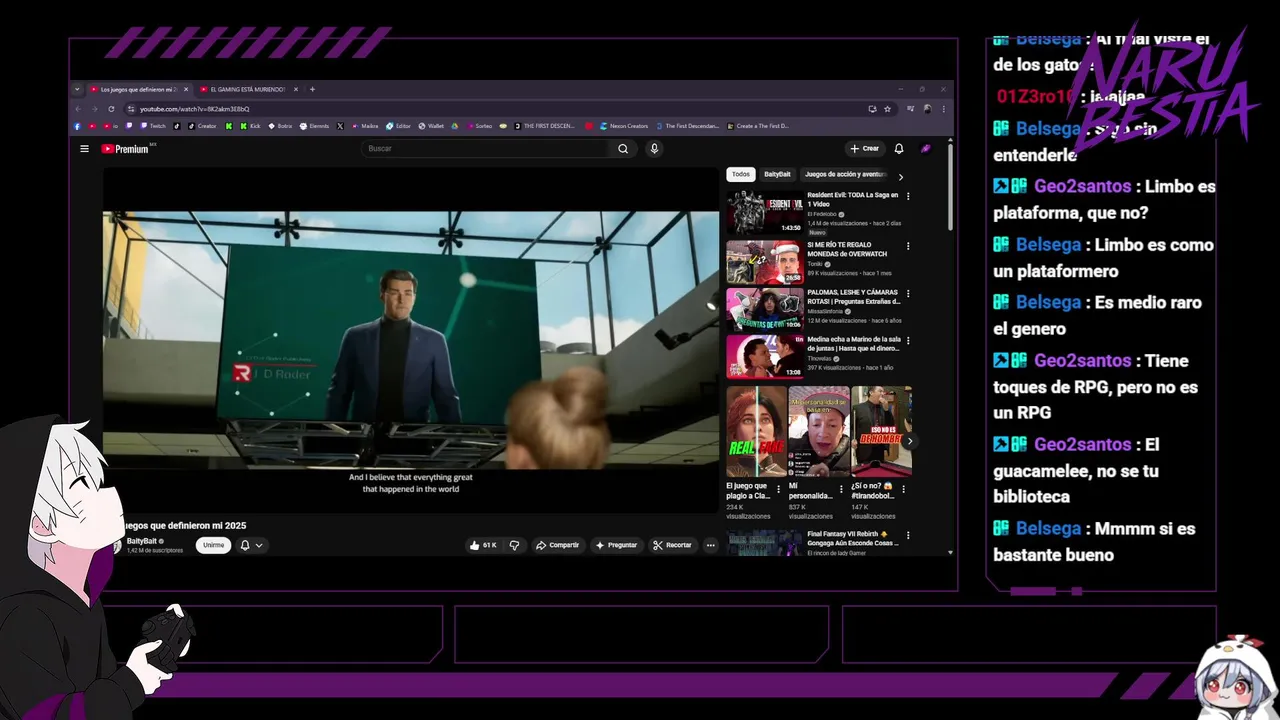Open the browser tab search dropdown
Viewport: 1280px width, 720px height.
(x=77, y=89)
